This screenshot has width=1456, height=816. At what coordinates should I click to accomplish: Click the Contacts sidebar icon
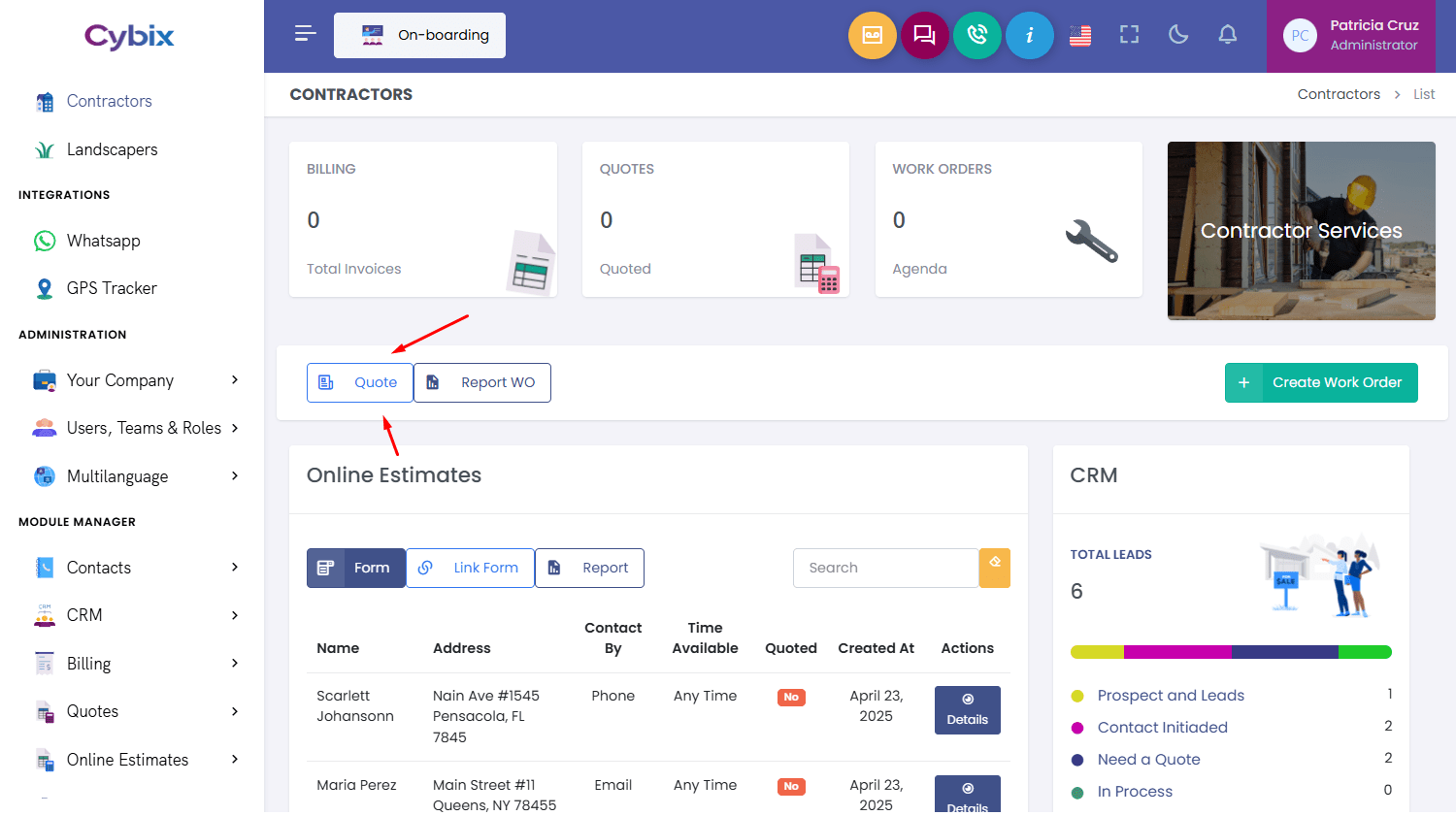45,568
